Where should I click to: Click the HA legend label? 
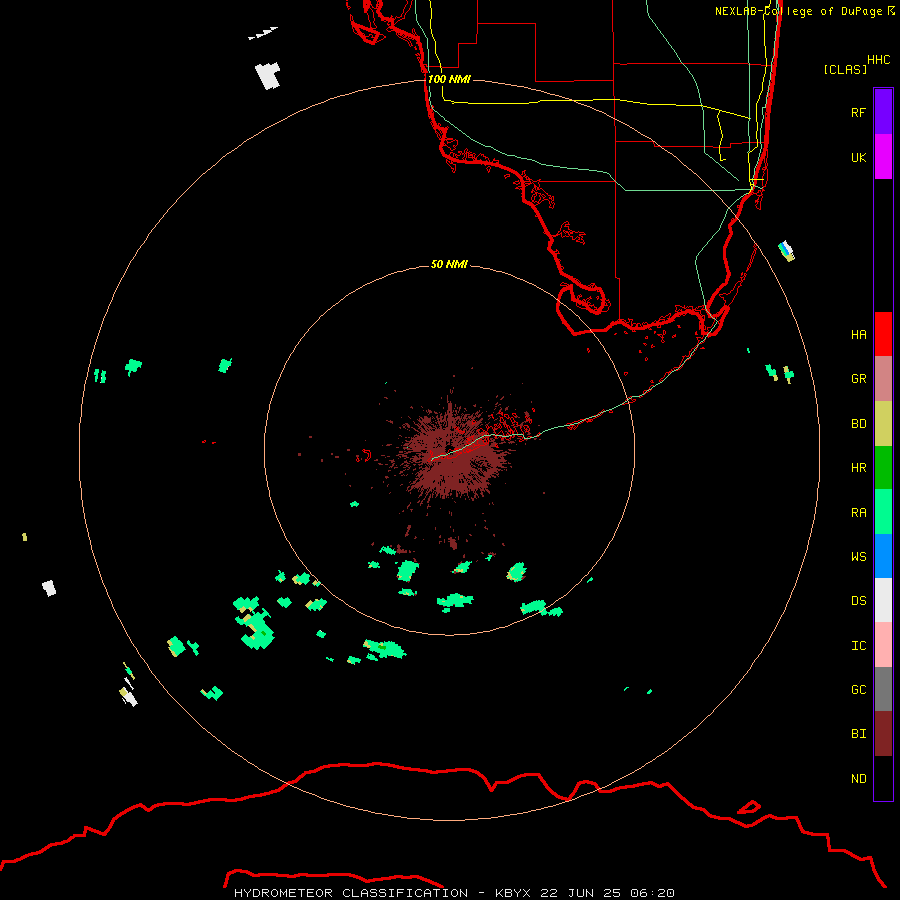click(858, 334)
